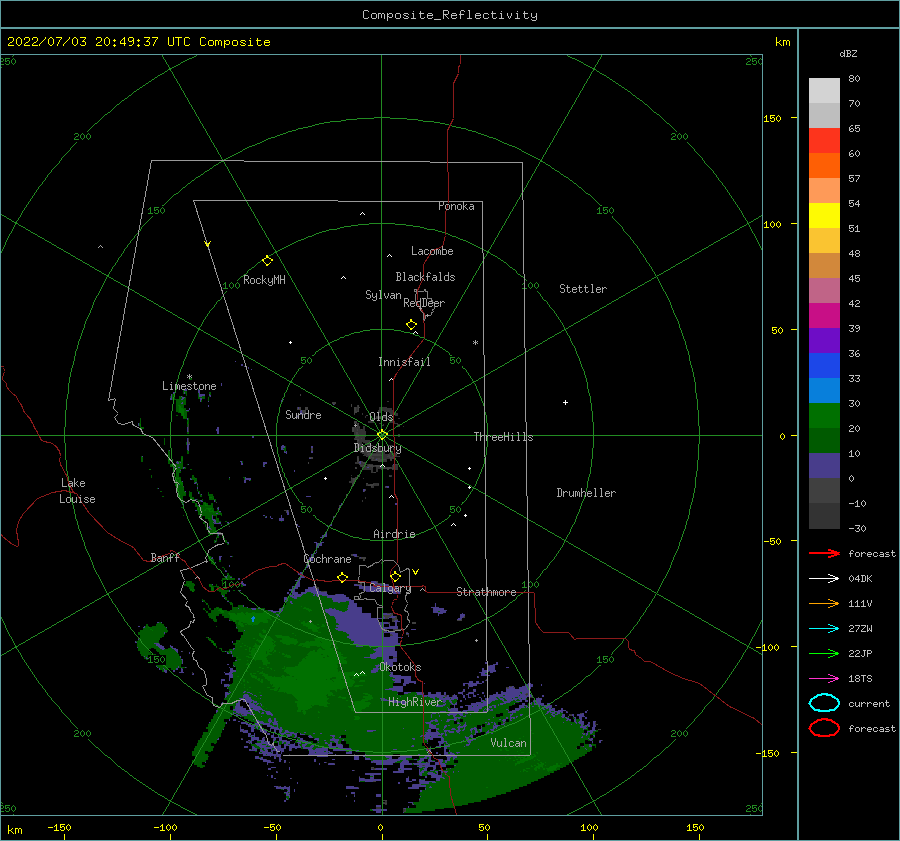Click the 36 dBZ purple color swatch

824,340
